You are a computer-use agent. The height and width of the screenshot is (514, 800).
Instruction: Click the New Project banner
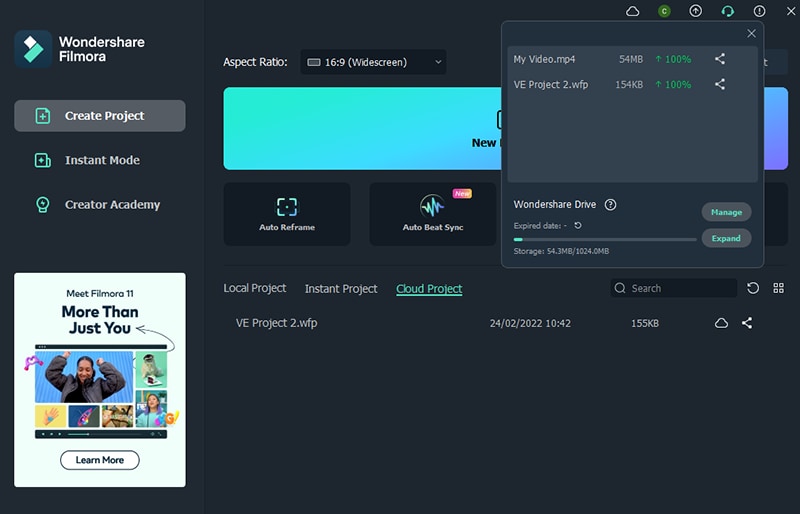(362, 129)
